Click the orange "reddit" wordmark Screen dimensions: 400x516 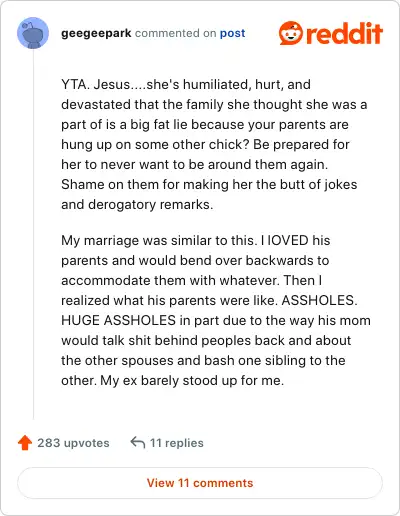pos(344,33)
